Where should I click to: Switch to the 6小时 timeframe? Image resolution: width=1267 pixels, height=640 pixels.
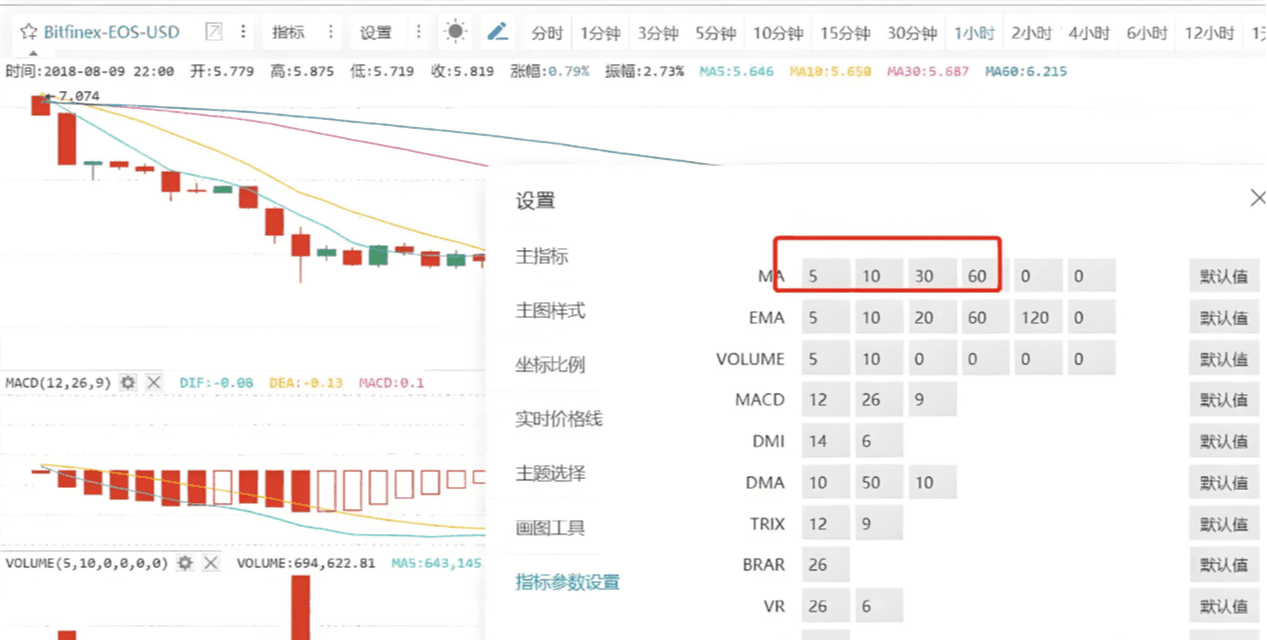click(x=1147, y=33)
